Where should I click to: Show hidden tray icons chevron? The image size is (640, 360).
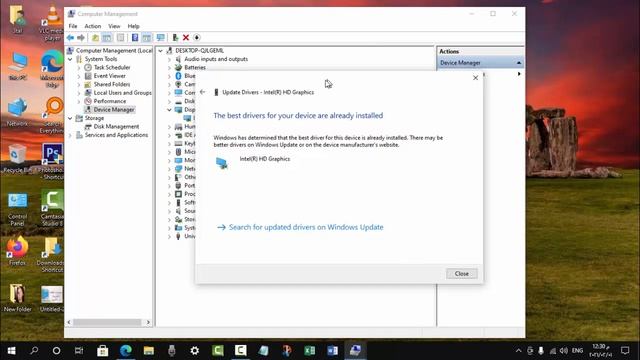pyautogui.click(x=518, y=351)
